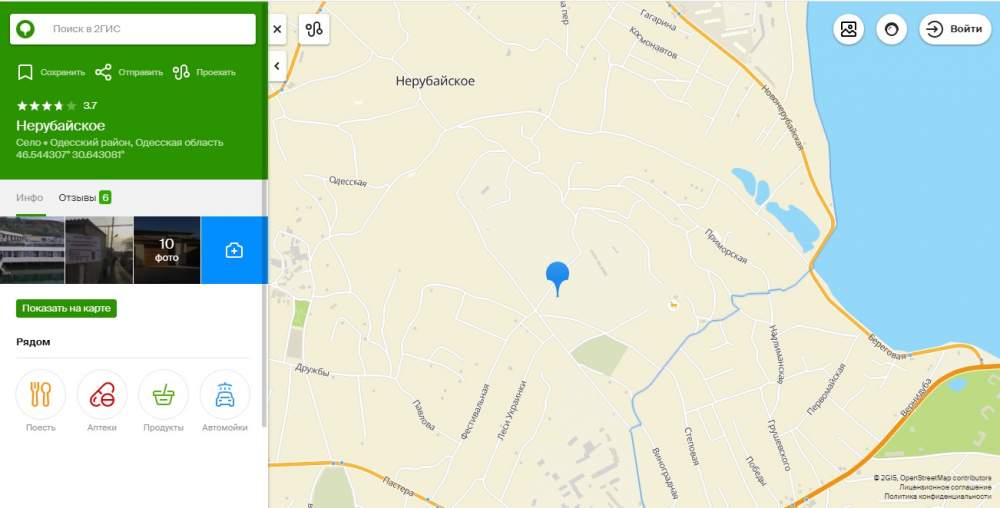Toggle the map theme circle icon

tap(891, 29)
